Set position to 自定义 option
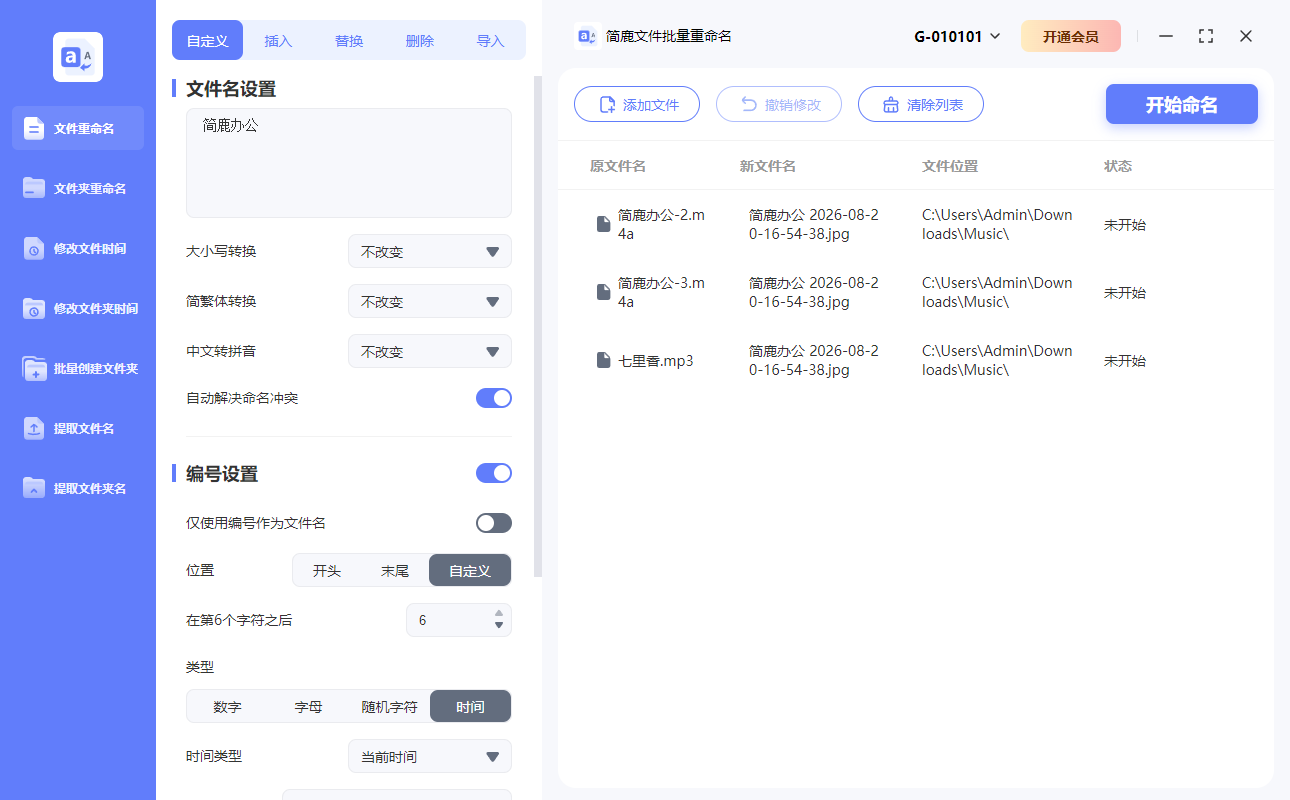 coord(470,571)
